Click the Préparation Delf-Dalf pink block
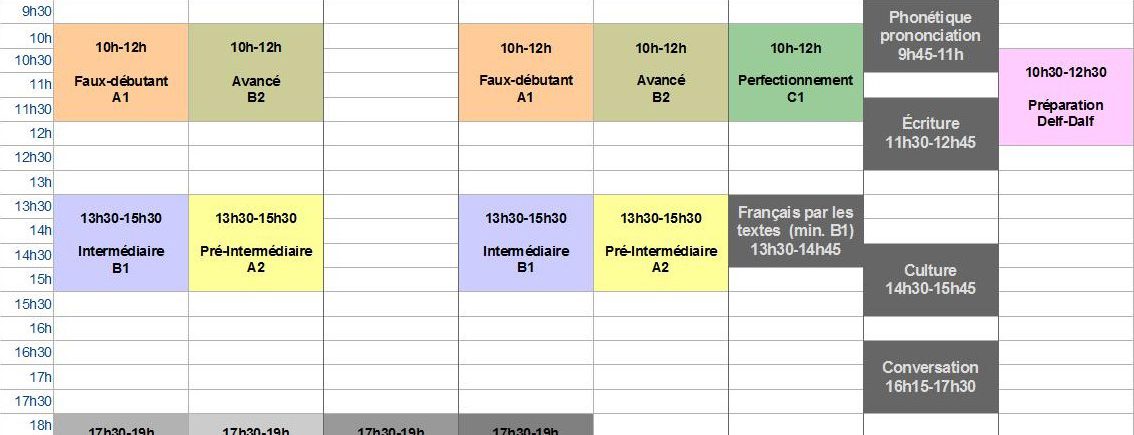1134x435 pixels. point(1066,97)
